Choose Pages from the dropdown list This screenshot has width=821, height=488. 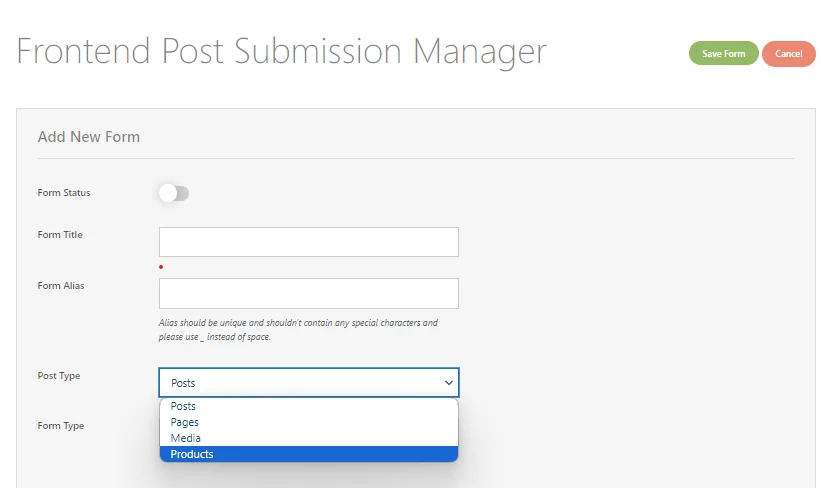(308, 422)
